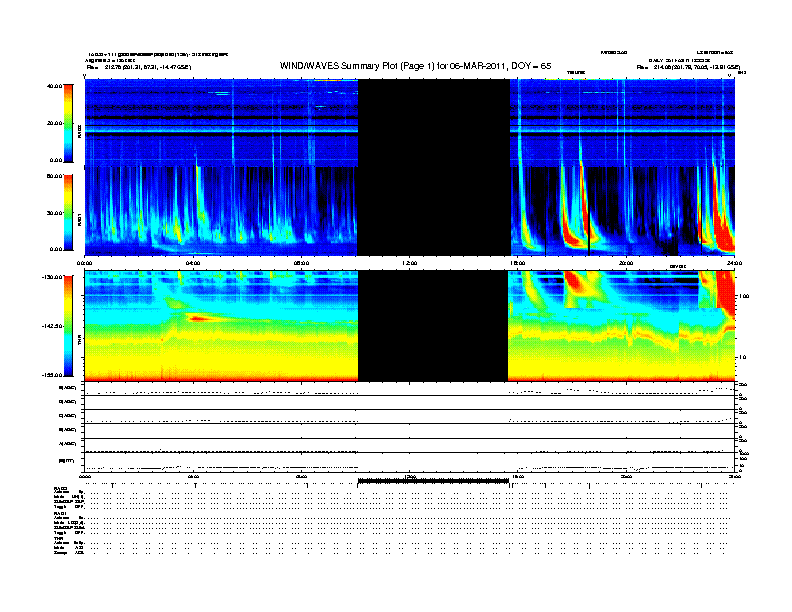
Task: Click the -142.50 label on TNR scale
Action: (52, 326)
